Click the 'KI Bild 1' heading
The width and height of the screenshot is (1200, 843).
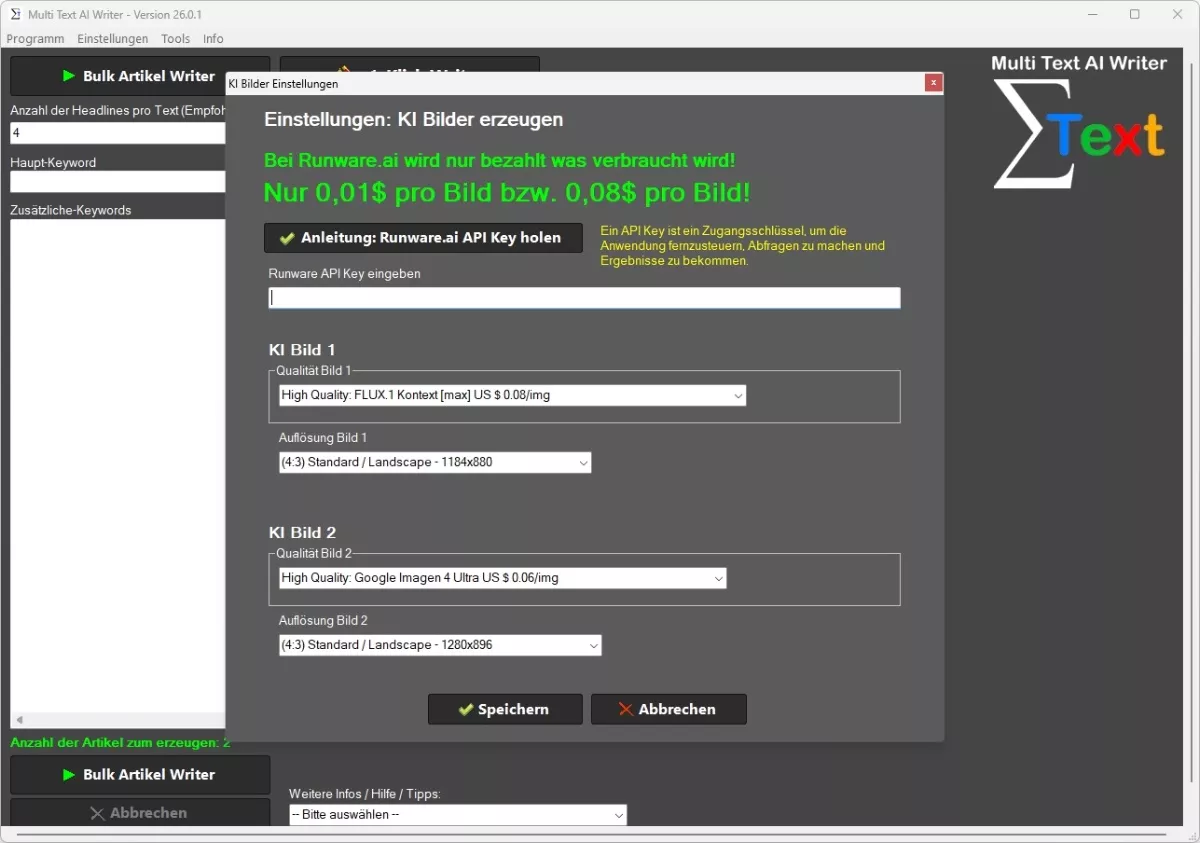click(x=302, y=350)
